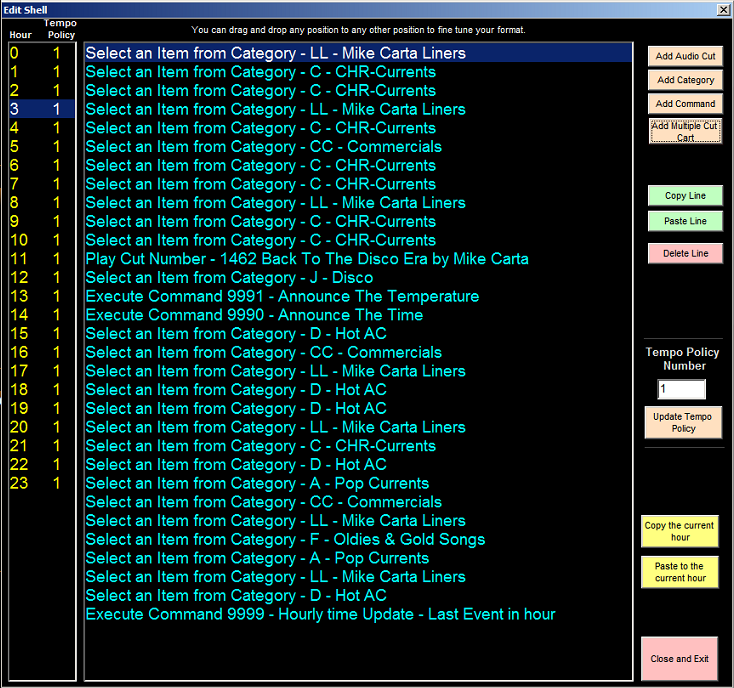The height and width of the screenshot is (688, 734).
Task: Select 'Execute Command 9999 - Hourly time Update' line
Action: 358,615
